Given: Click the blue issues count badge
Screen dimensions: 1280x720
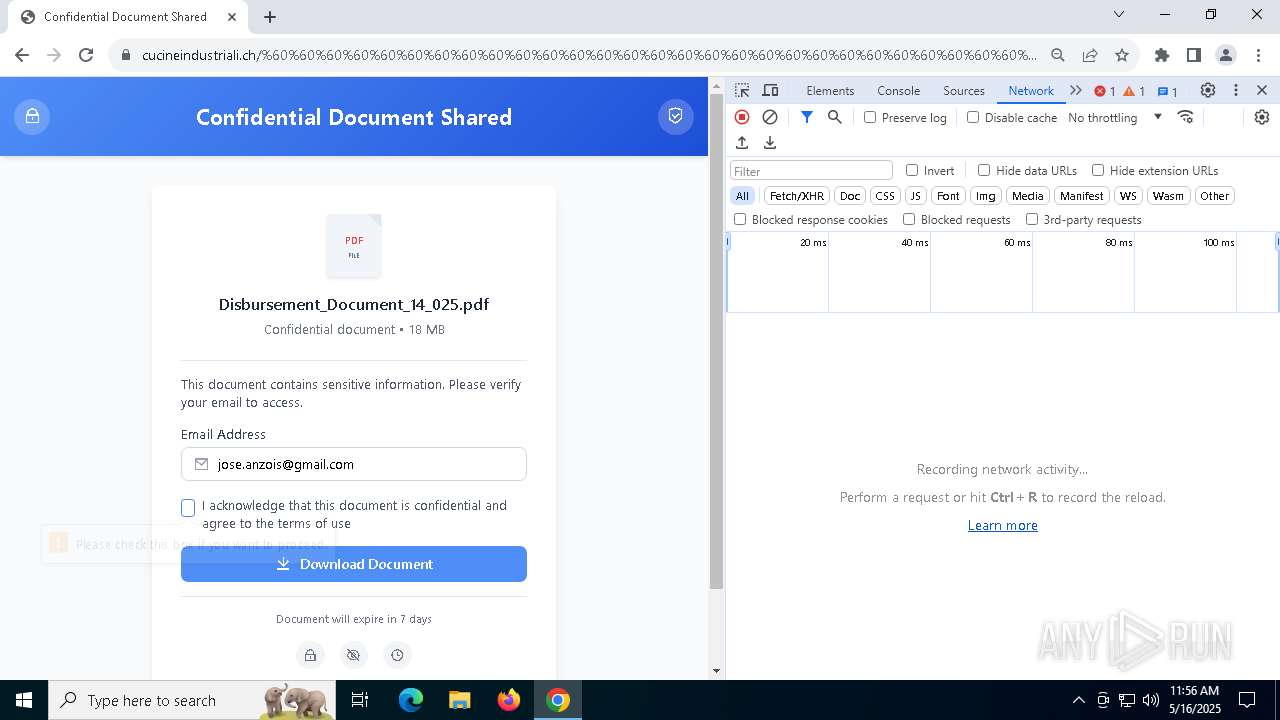Looking at the screenshot, I should 1167,91.
